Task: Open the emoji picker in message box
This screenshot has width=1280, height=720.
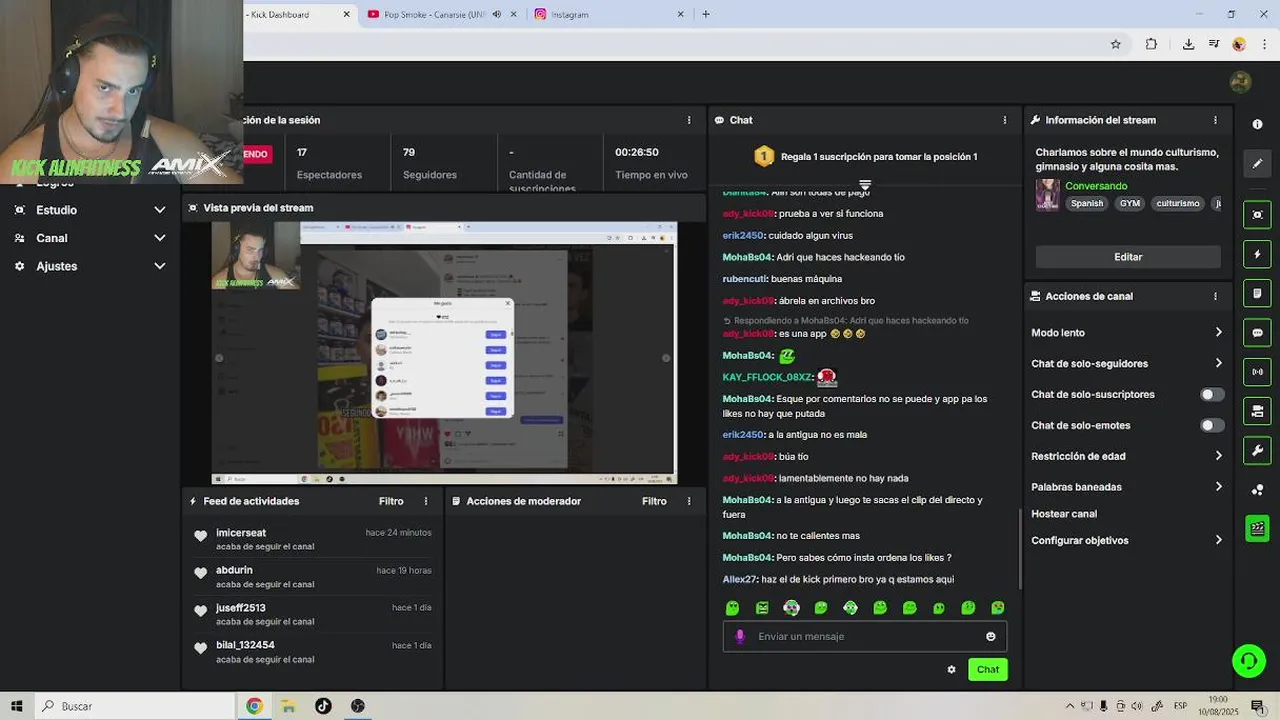Action: pos(991,636)
